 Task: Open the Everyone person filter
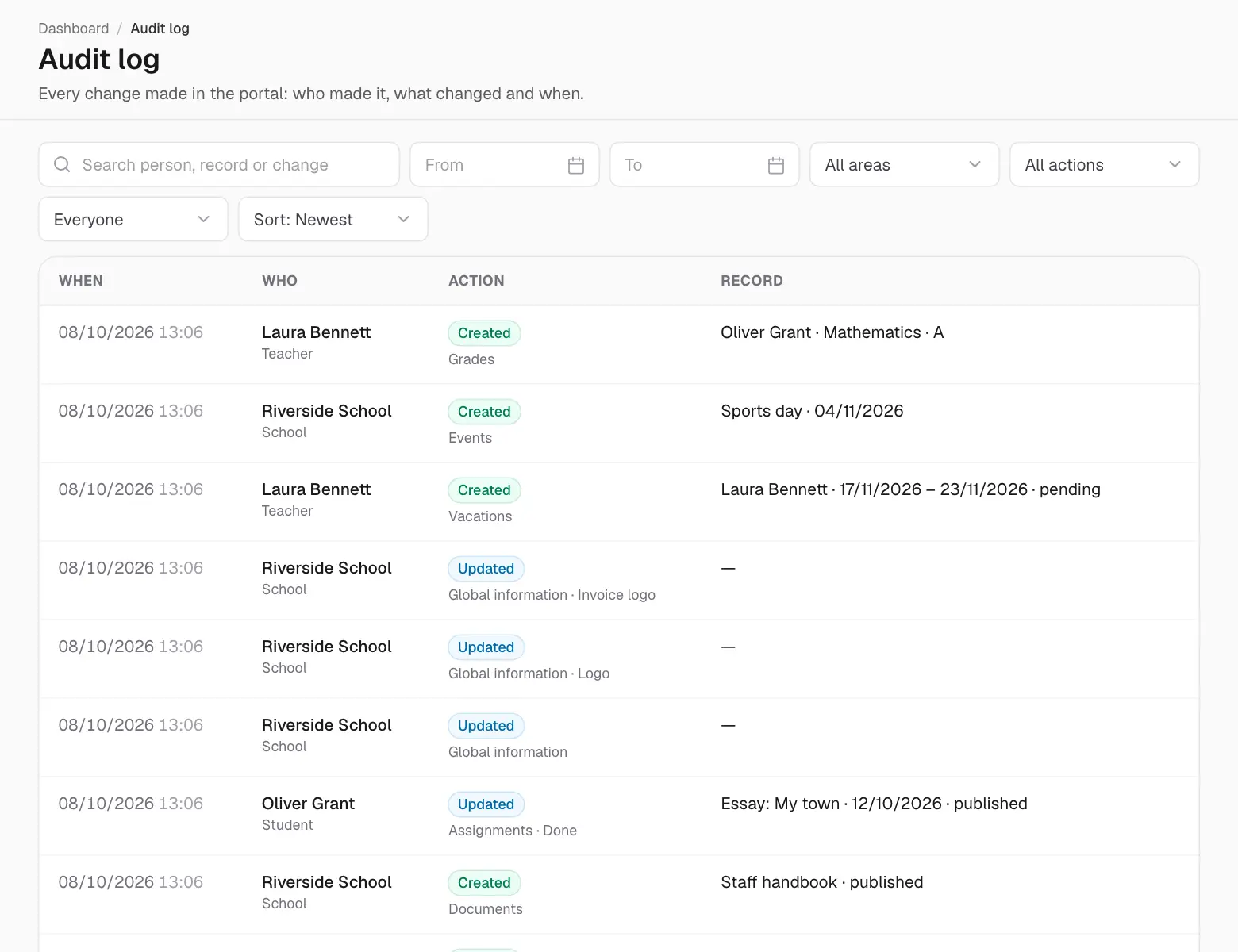point(133,220)
